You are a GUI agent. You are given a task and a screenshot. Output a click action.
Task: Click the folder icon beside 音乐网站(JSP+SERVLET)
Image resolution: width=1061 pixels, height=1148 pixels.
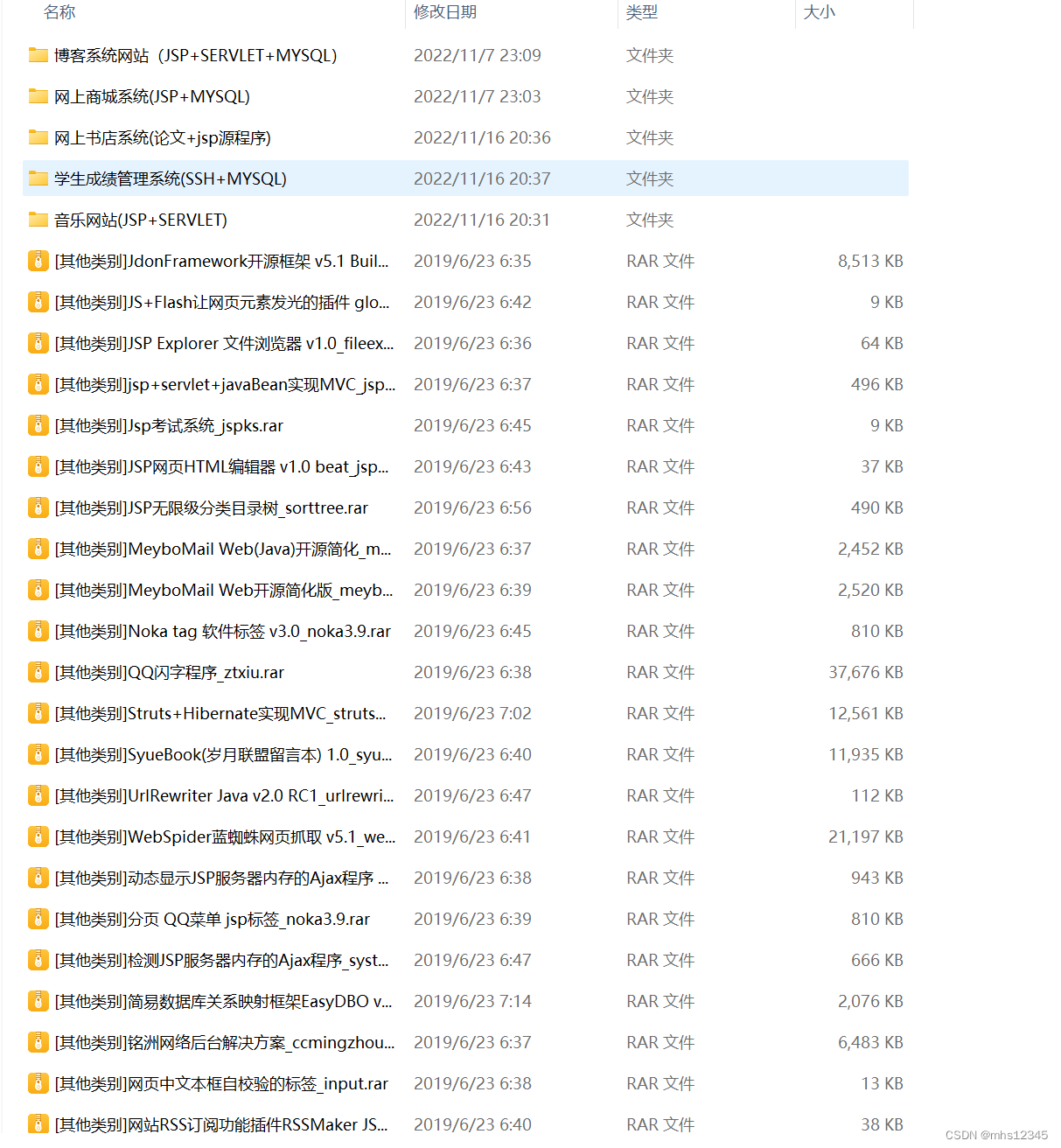[38, 220]
